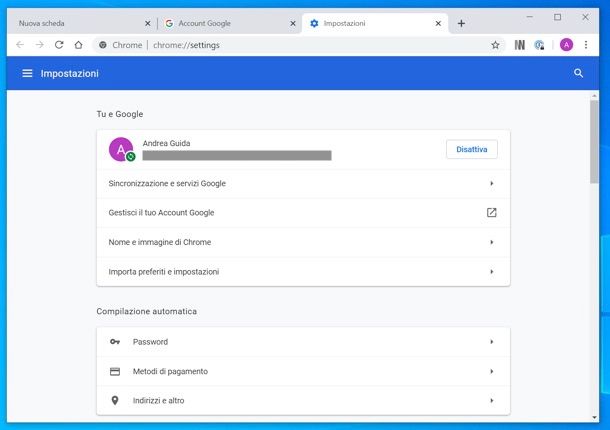Click the browser back arrow

point(20,45)
